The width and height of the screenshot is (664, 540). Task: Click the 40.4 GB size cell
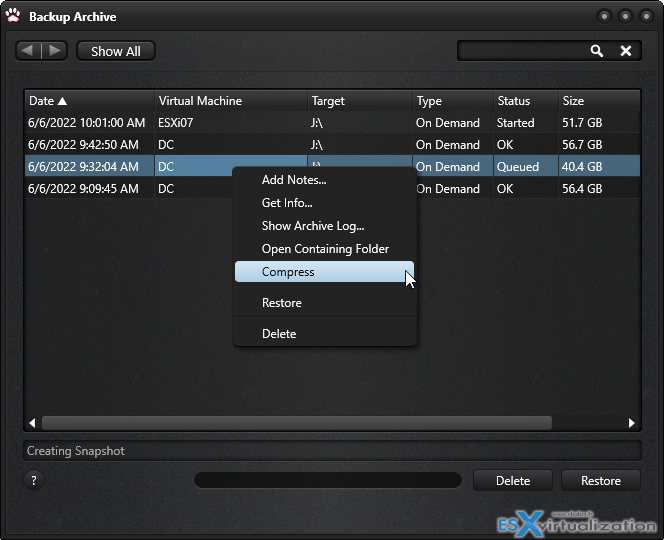pos(599,166)
